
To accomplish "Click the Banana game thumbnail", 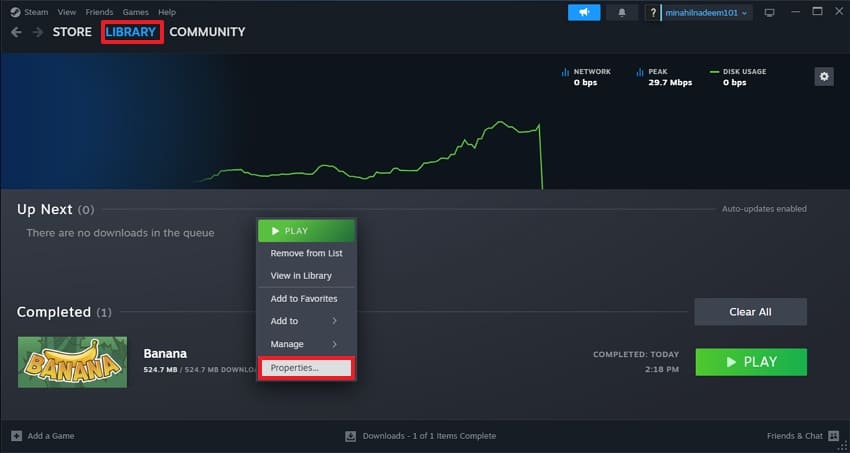I will [x=72, y=362].
